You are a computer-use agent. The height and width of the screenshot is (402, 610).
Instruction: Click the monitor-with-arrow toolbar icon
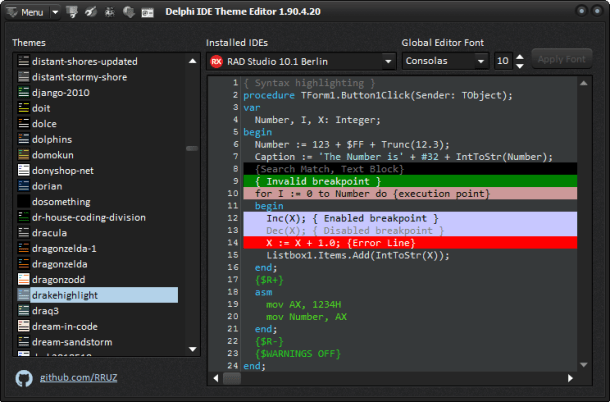point(70,13)
